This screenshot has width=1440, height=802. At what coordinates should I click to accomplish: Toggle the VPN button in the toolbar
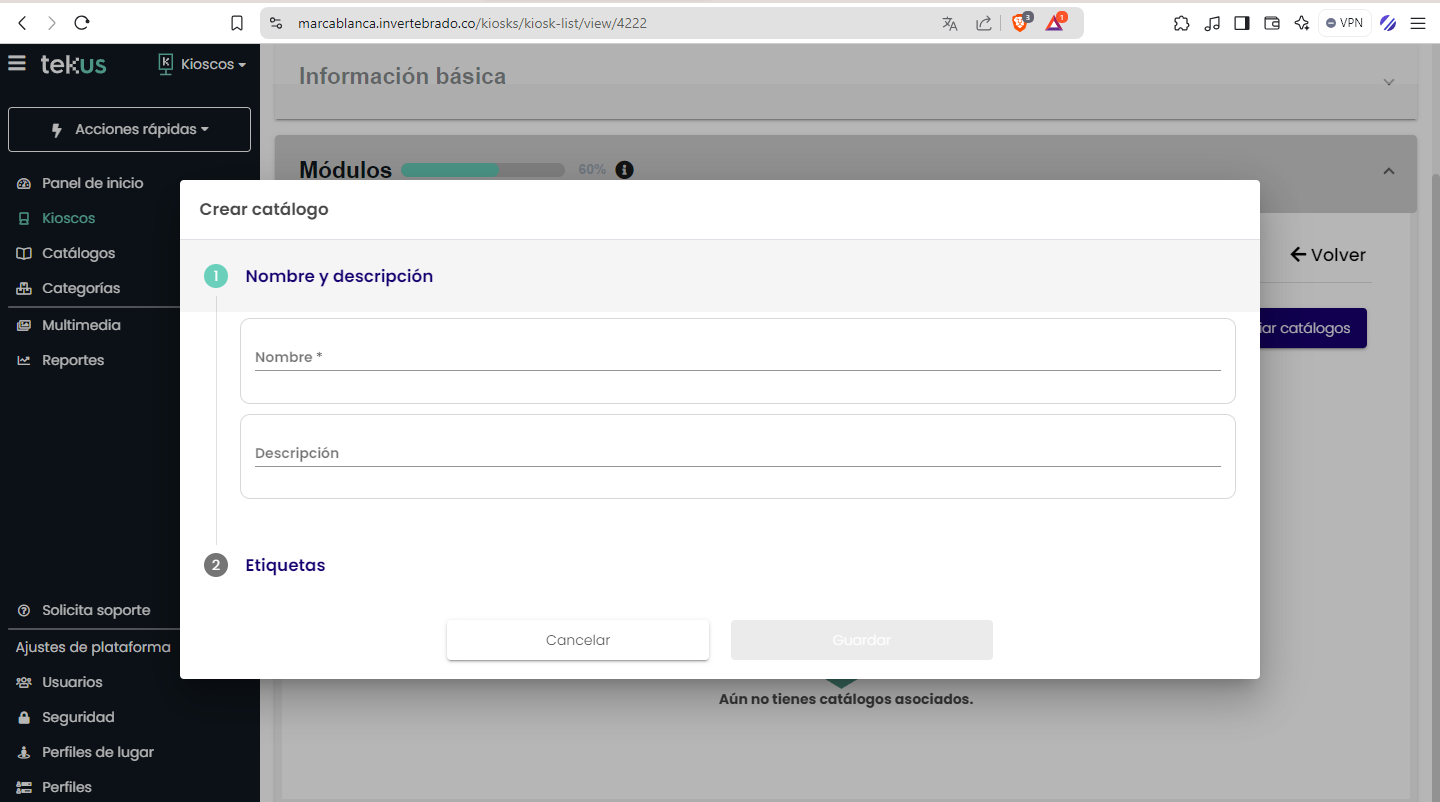(1343, 23)
